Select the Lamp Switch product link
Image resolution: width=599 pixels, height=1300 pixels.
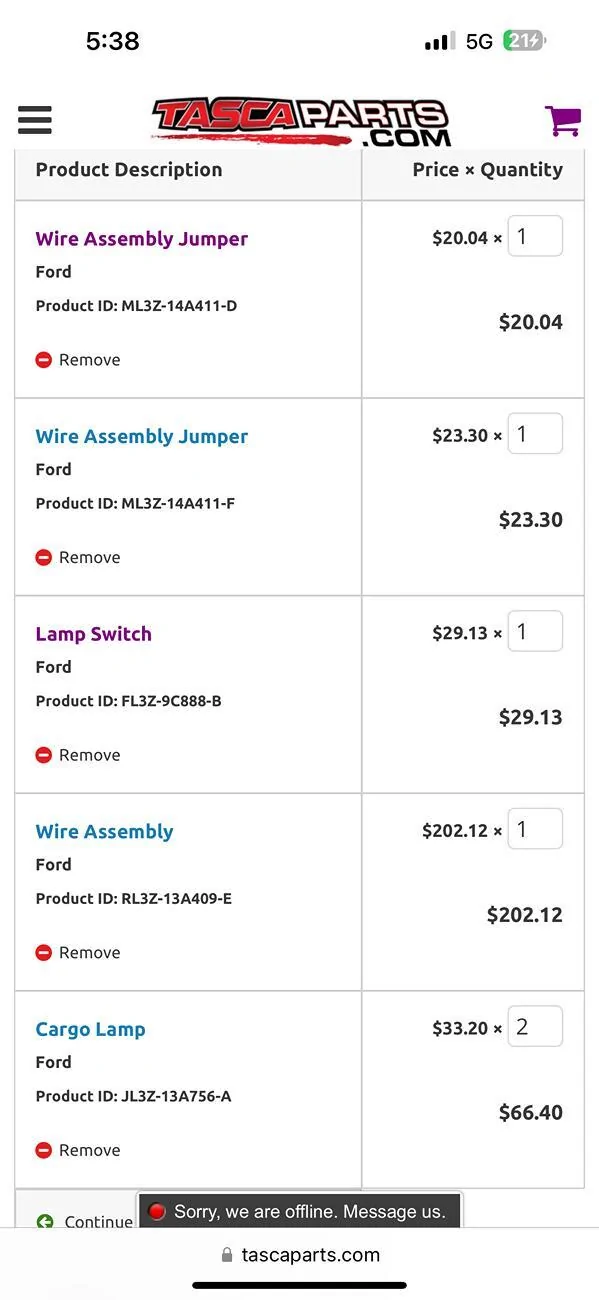tap(93, 633)
